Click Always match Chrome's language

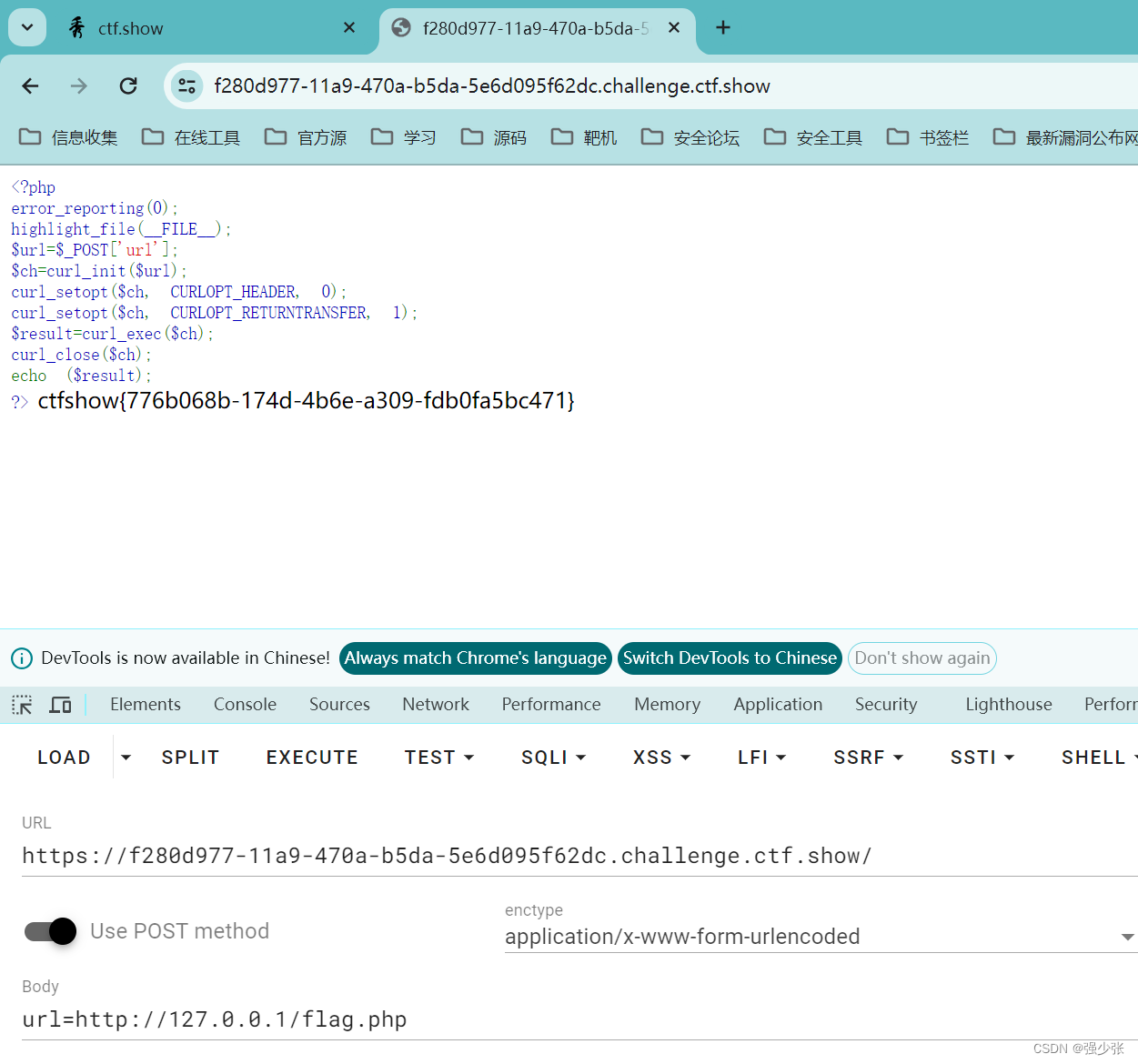point(475,658)
